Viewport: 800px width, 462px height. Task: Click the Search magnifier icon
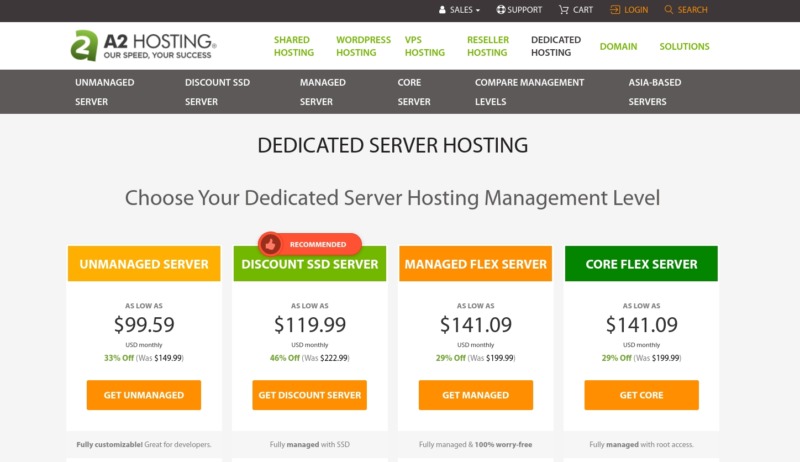click(668, 10)
